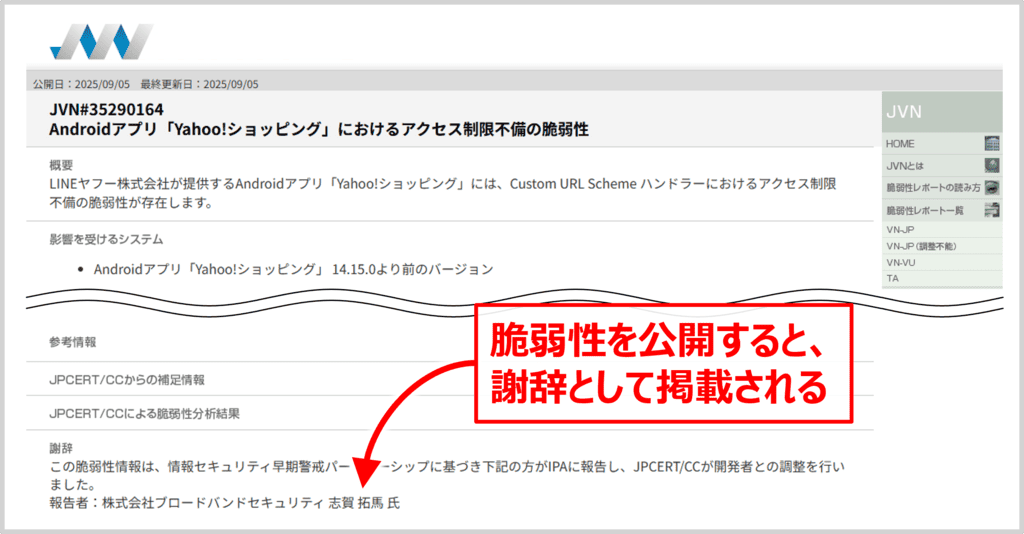The image size is (1024, 534).
Task: Click the 影響を受けるシステム heading
Action: [106, 239]
